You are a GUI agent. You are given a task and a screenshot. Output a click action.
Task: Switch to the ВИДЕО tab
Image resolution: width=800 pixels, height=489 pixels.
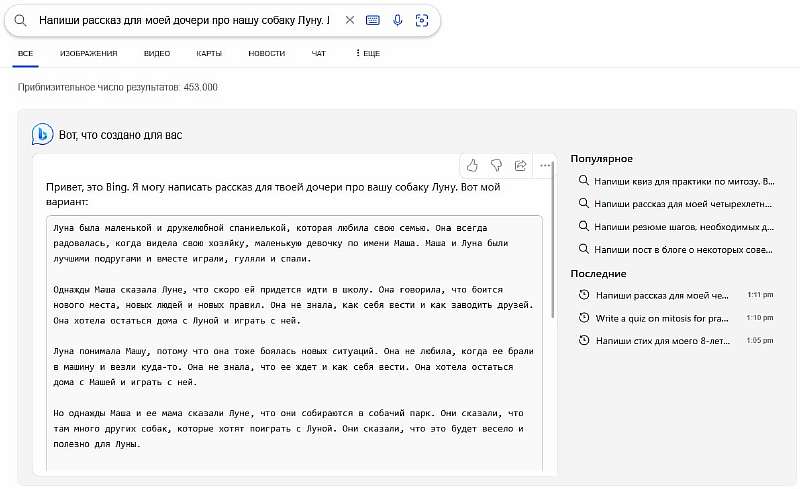156,53
